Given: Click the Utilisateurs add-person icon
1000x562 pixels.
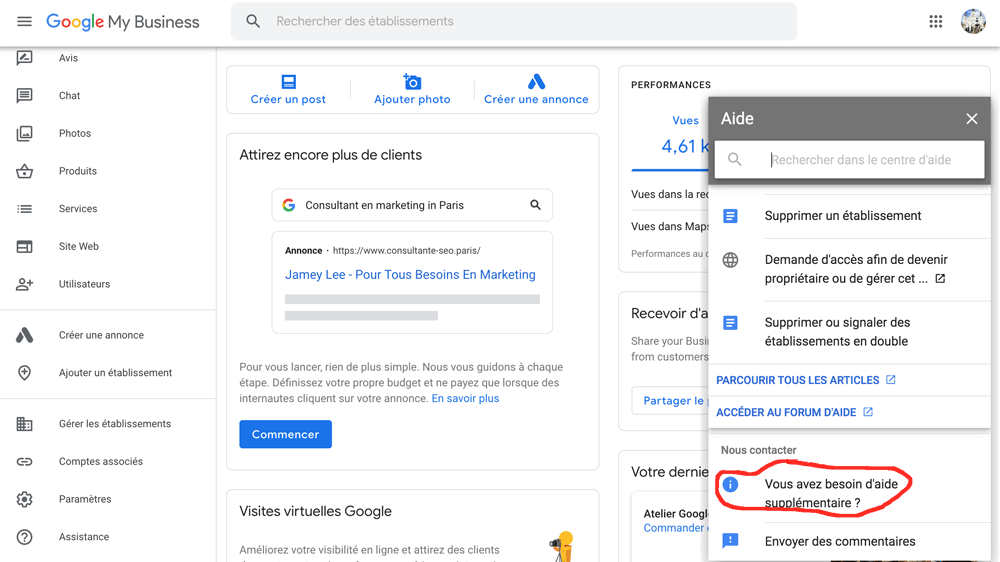Looking at the screenshot, I should pyautogui.click(x=24, y=284).
